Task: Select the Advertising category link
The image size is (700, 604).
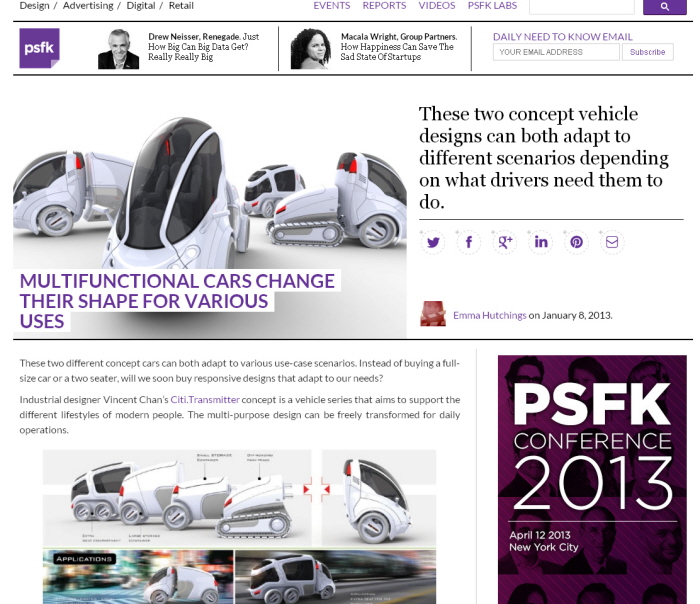Action: pyautogui.click(x=88, y=6)
